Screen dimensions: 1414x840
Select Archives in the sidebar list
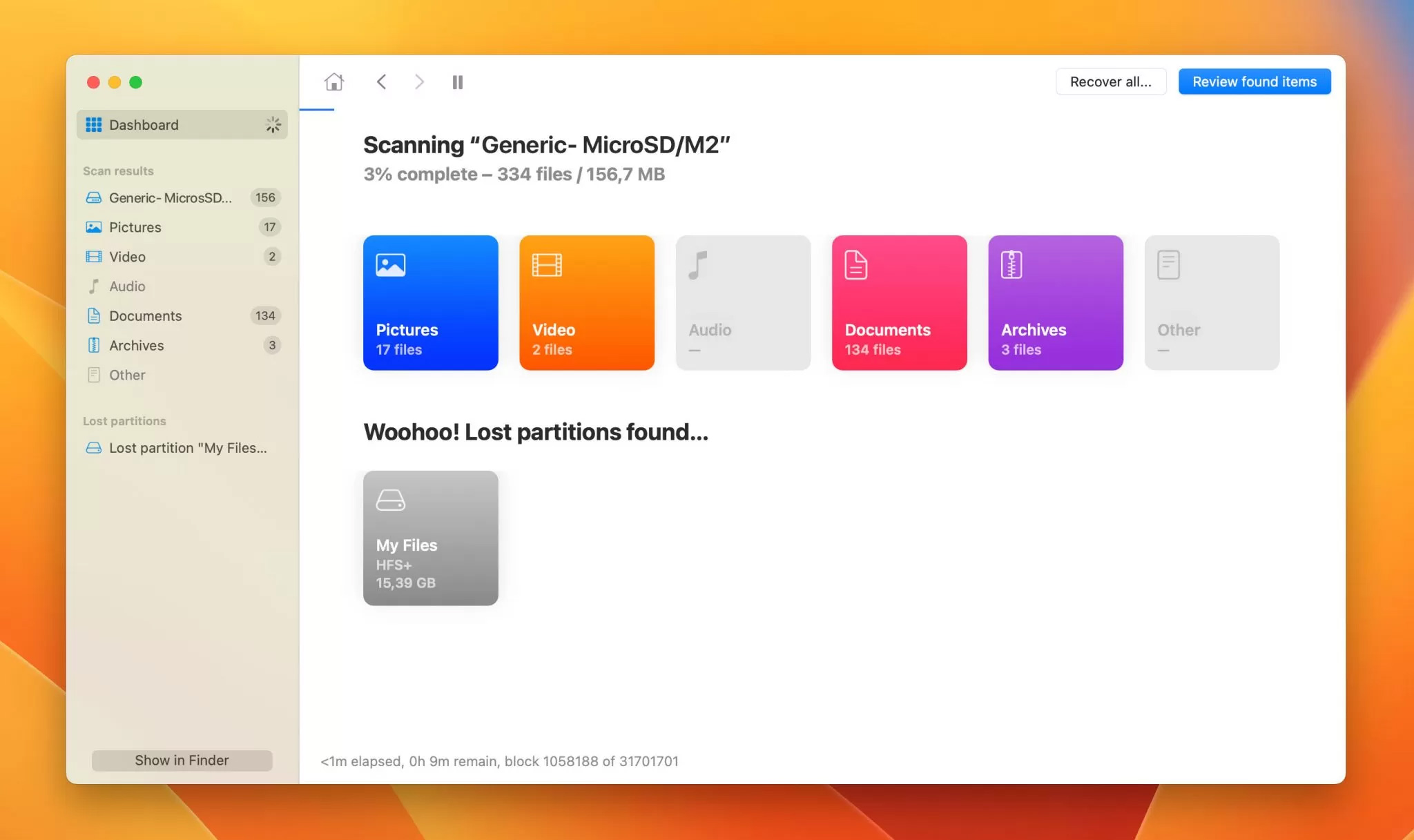click(x=182, y=345)
